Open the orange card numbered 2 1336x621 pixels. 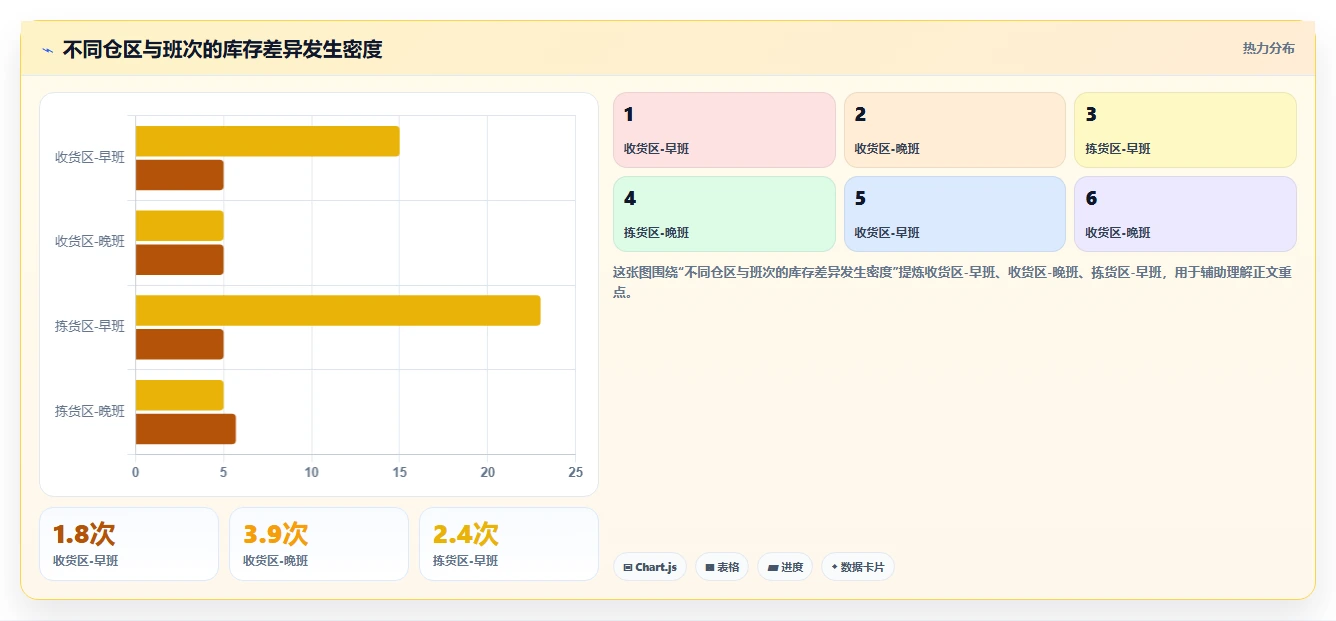955,130
